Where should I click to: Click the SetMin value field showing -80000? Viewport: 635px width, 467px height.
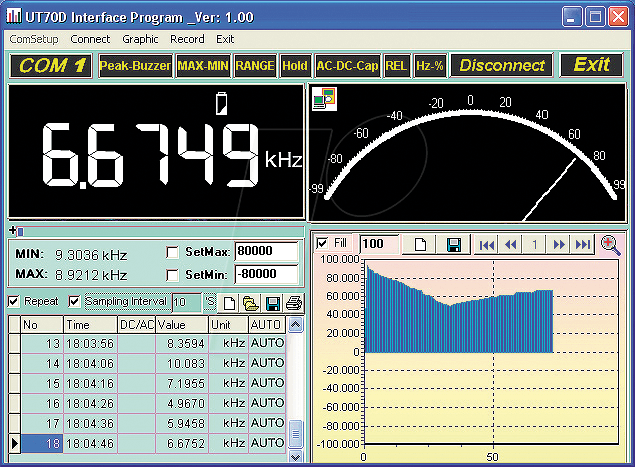point(266,274)
